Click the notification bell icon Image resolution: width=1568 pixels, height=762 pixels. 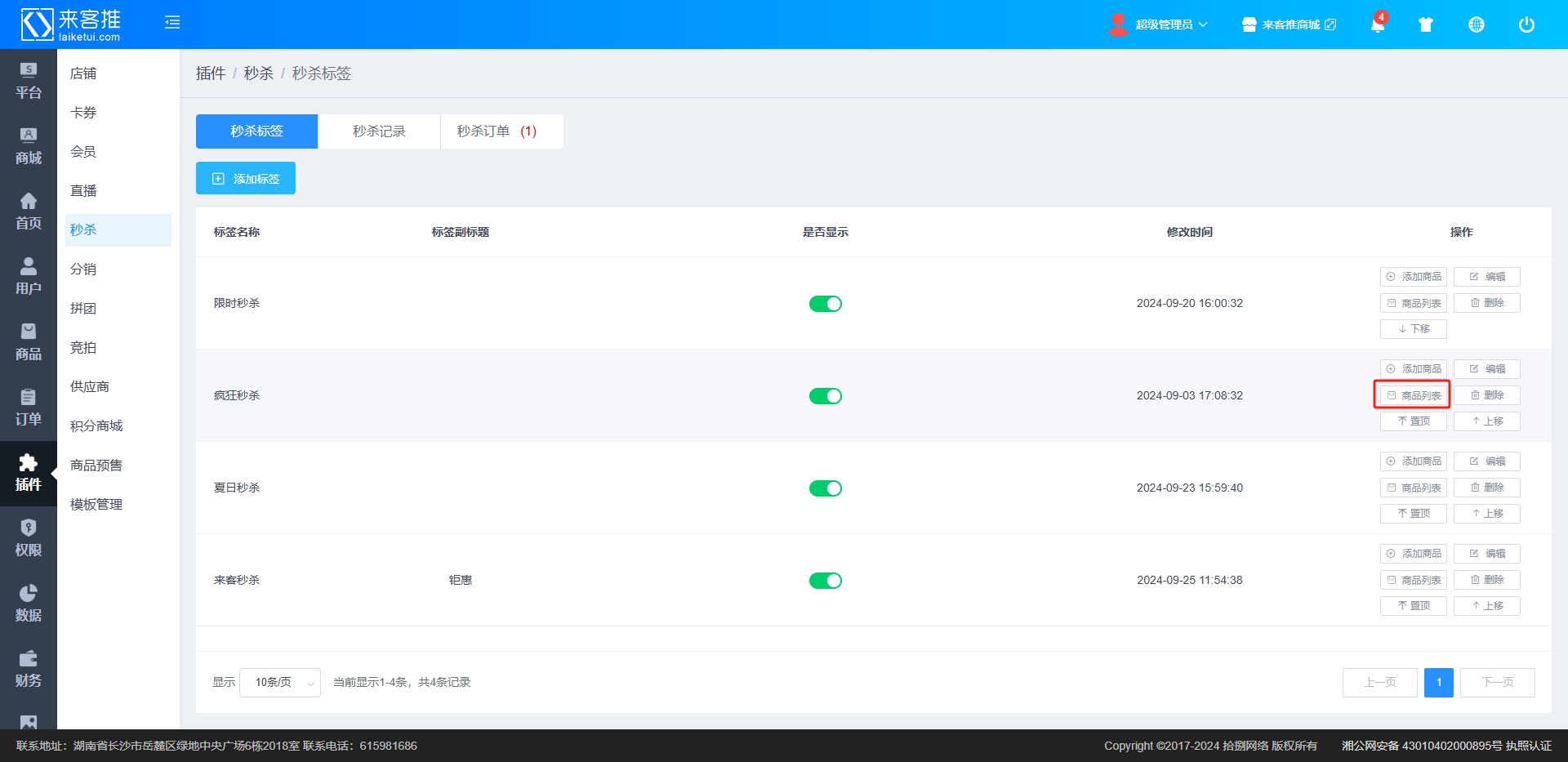click(x=1377, y=25)
